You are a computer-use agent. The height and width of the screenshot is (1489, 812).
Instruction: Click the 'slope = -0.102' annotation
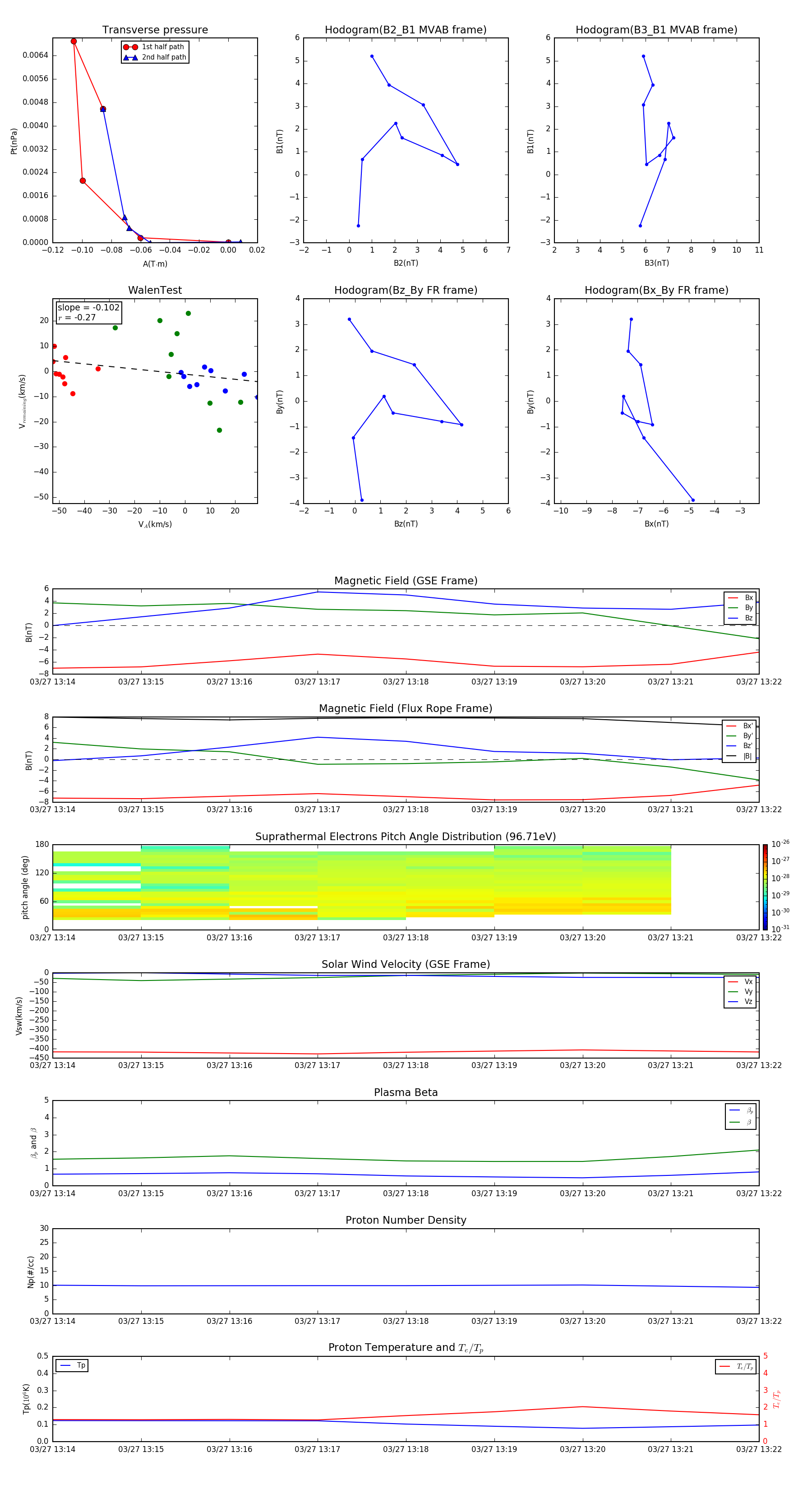[x=88, y=308]
